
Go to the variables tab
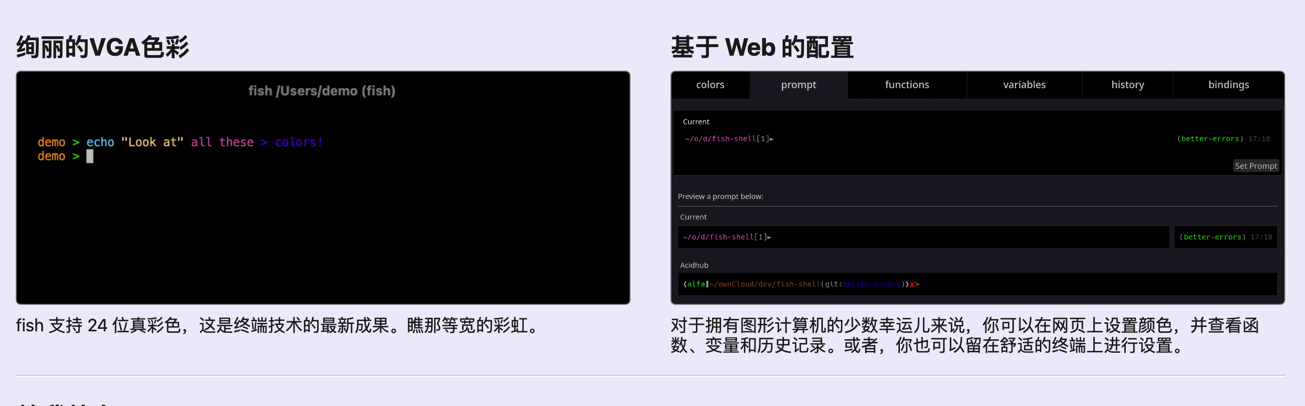point(1024,85)
